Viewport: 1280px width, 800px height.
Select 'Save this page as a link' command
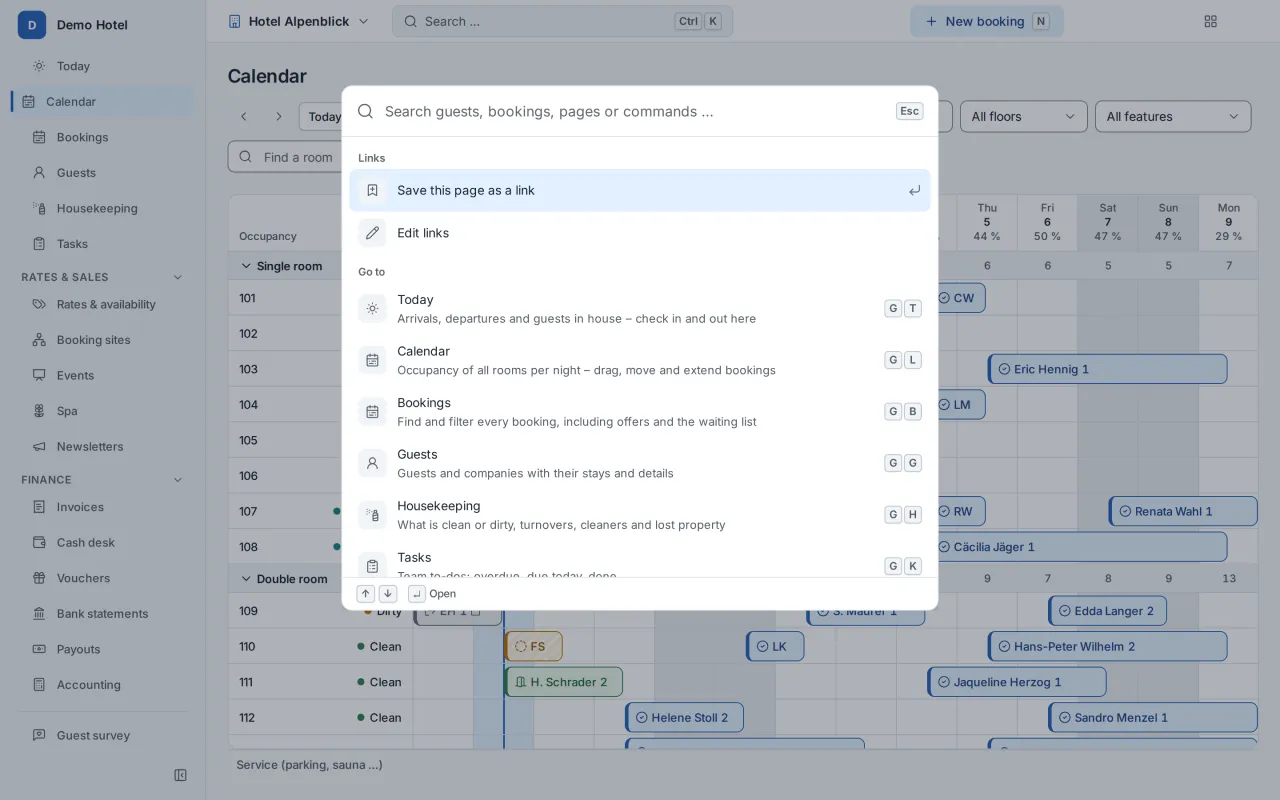click(640, 190)
